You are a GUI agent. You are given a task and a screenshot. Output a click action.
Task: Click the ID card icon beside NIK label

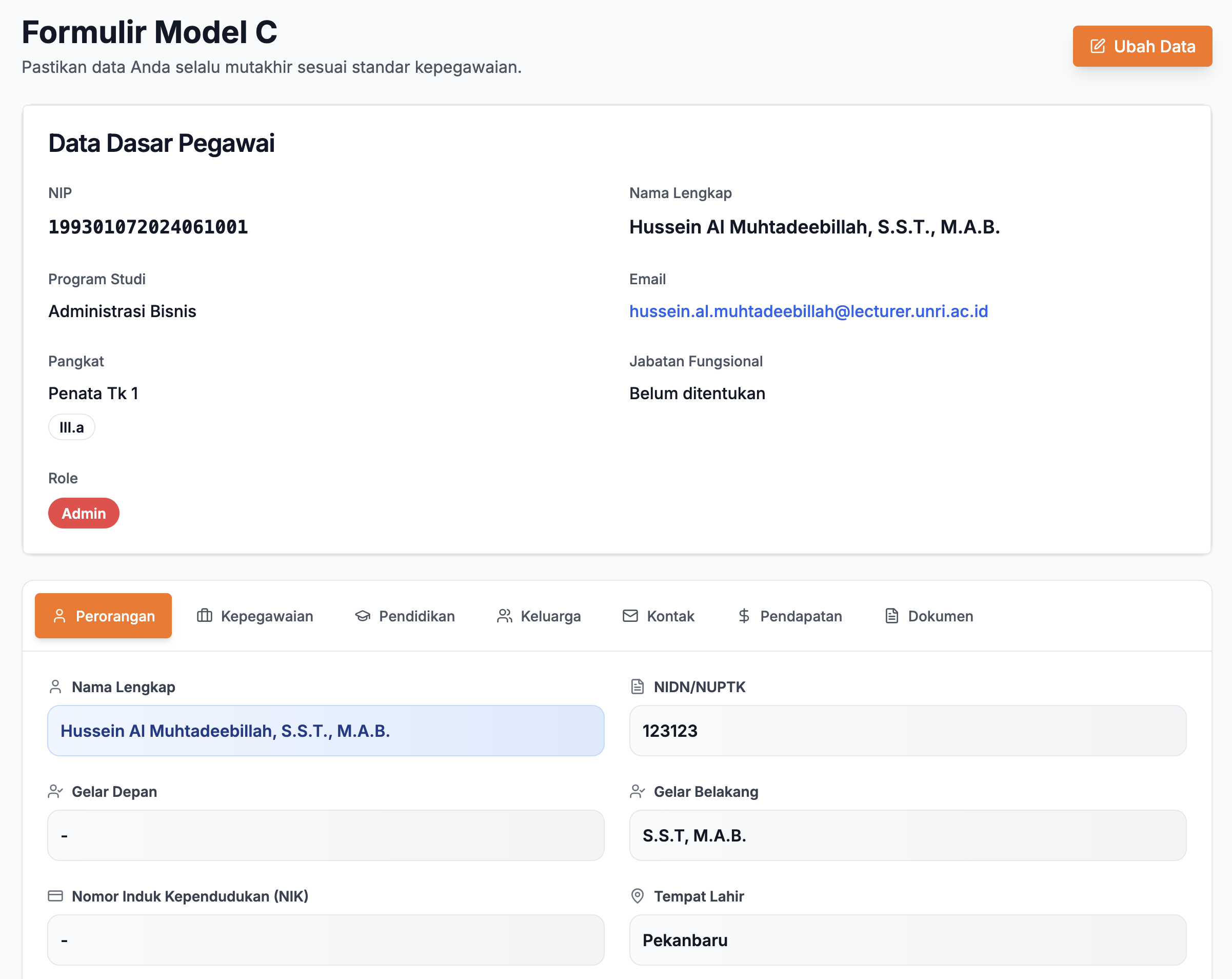coord(55,896)
